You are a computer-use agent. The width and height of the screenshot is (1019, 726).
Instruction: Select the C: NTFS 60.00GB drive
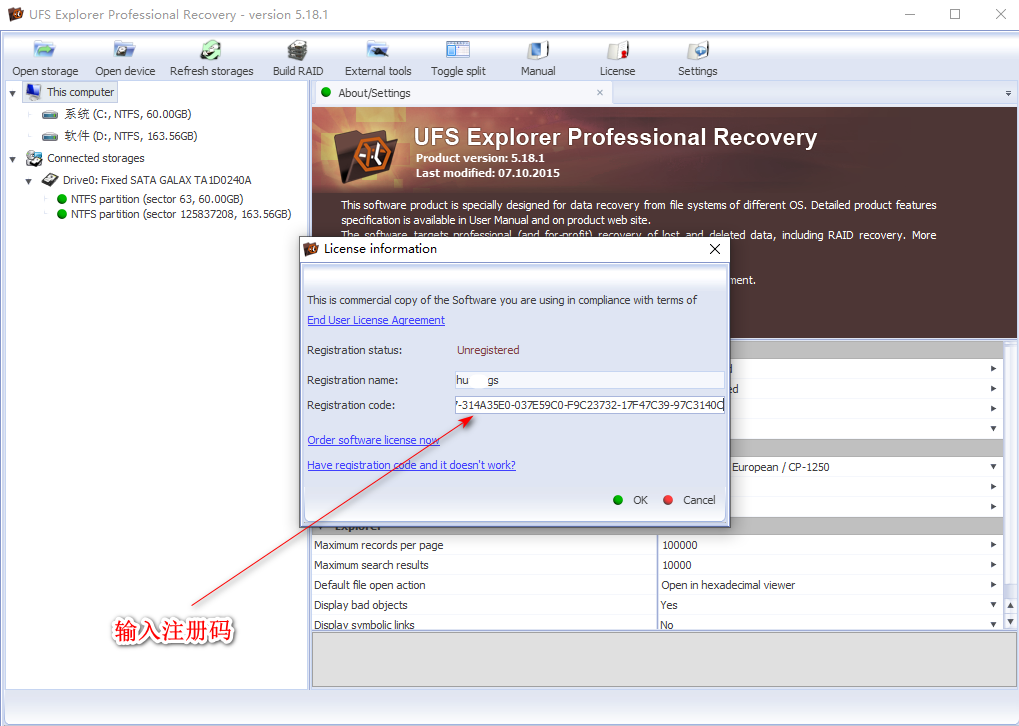(116, 114)
